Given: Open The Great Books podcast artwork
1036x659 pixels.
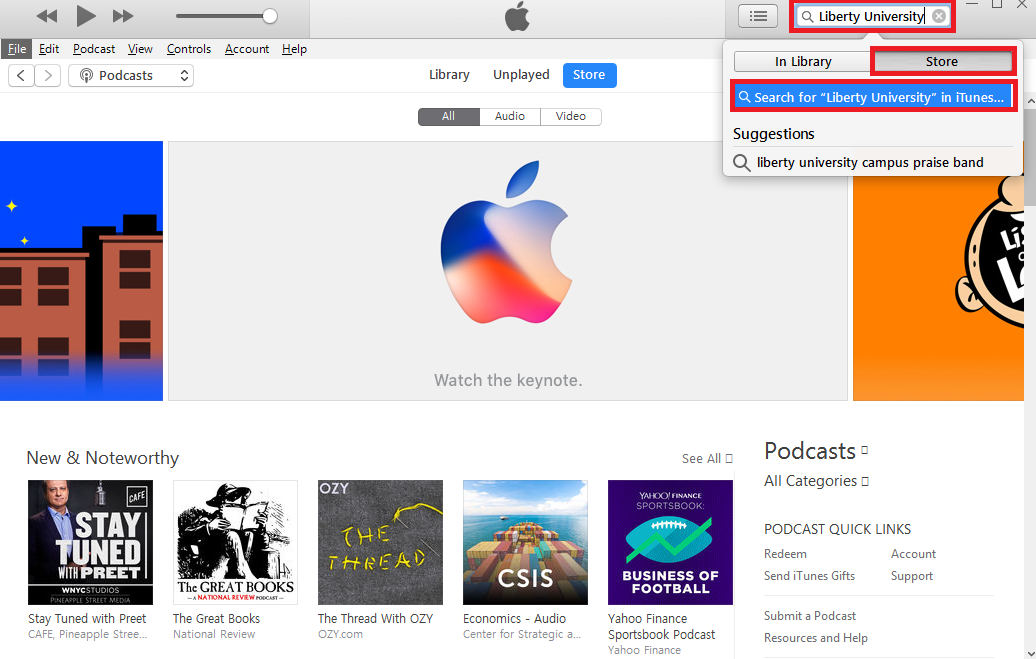Looking at the screenshot, I should 235,542.
